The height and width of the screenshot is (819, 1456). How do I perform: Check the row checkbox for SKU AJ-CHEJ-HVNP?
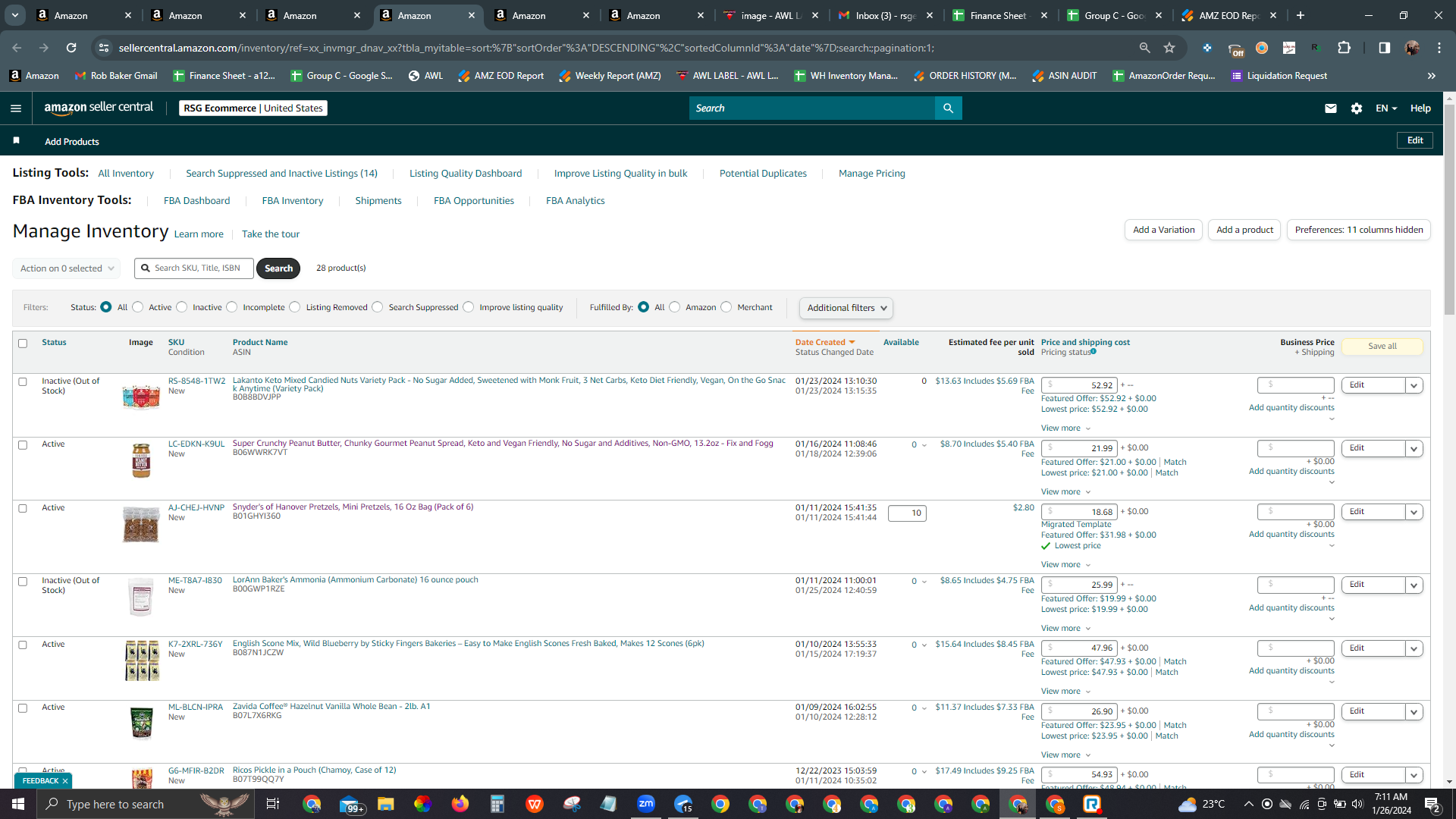click(23, 509)
